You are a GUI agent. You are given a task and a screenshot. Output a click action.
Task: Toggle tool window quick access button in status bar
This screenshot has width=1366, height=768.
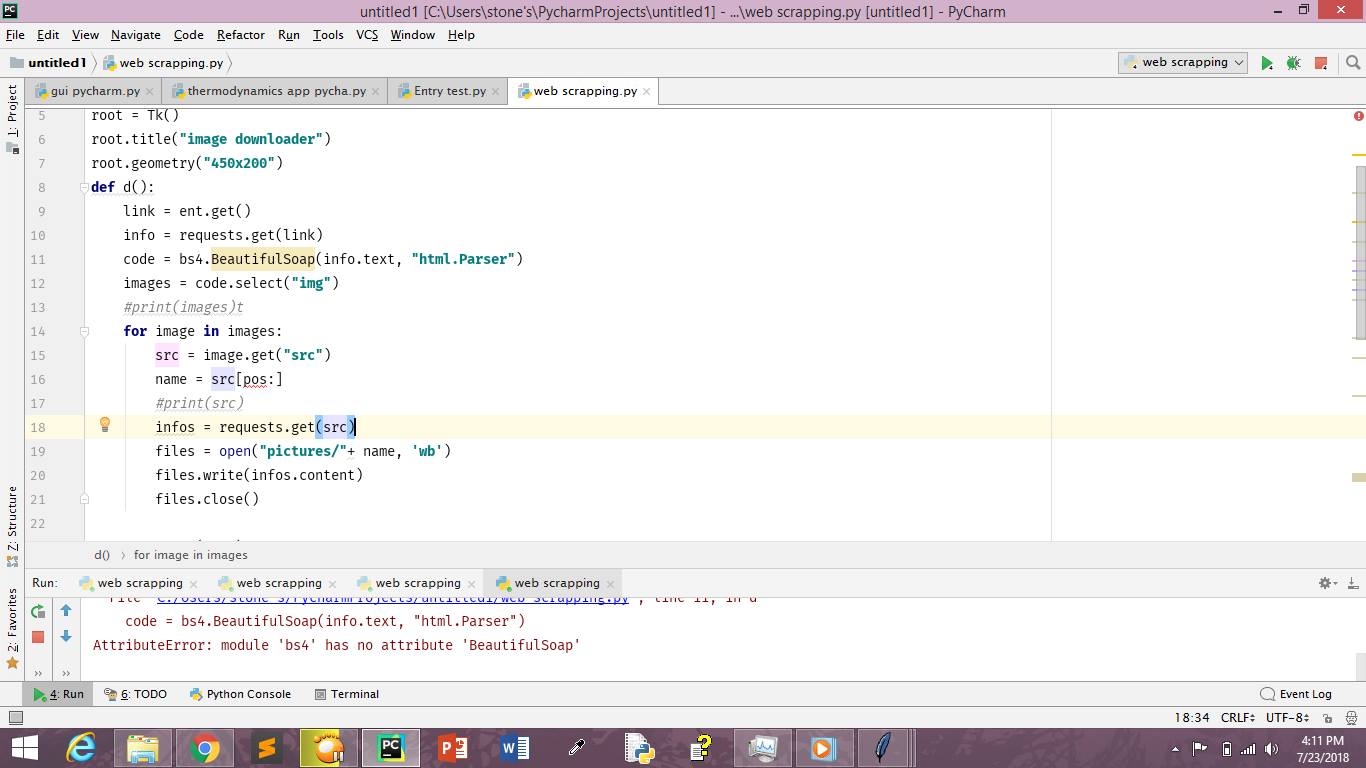[x=15, y=718]
